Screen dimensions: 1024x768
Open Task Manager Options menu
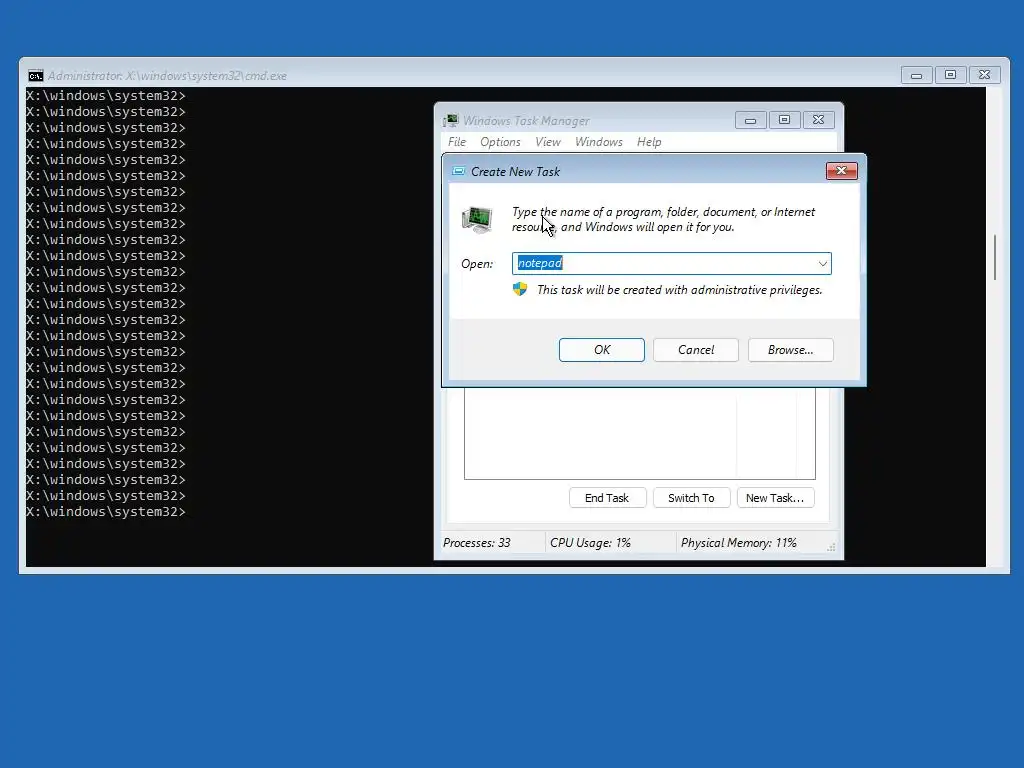(x=500, y=142)
